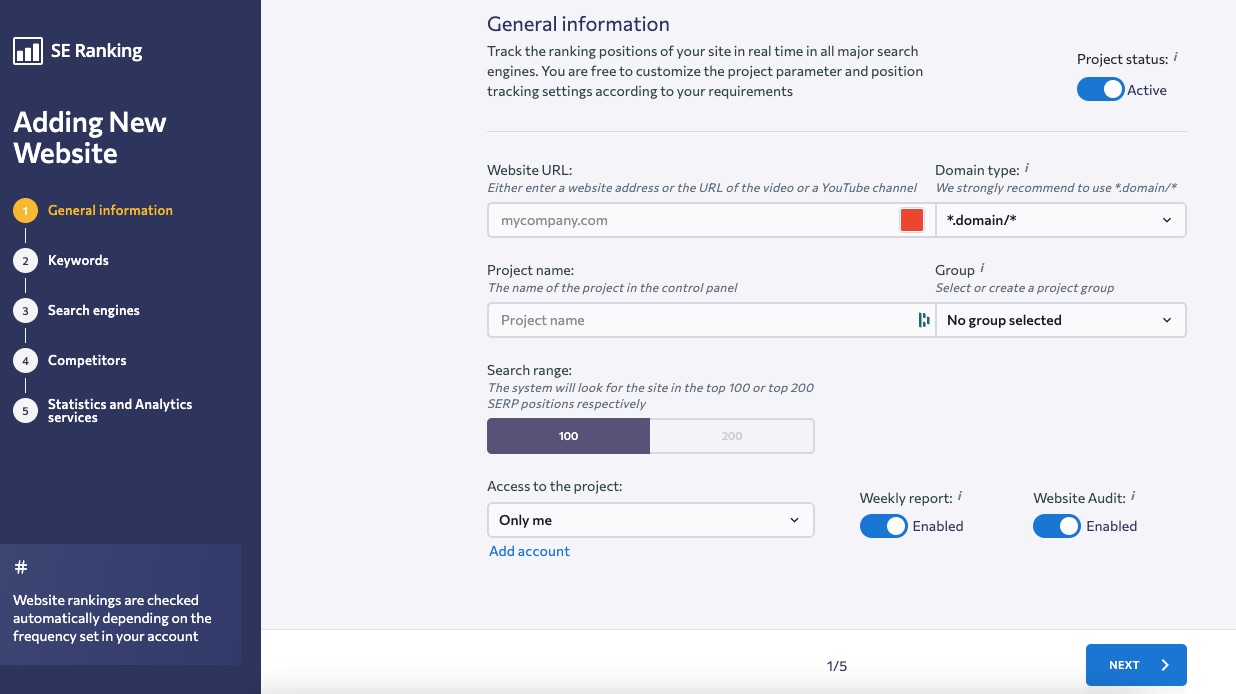The height and width of the screenshot is (694, 1236).
Task: Open the Domain type dropdown
Action: [1060, 220]
